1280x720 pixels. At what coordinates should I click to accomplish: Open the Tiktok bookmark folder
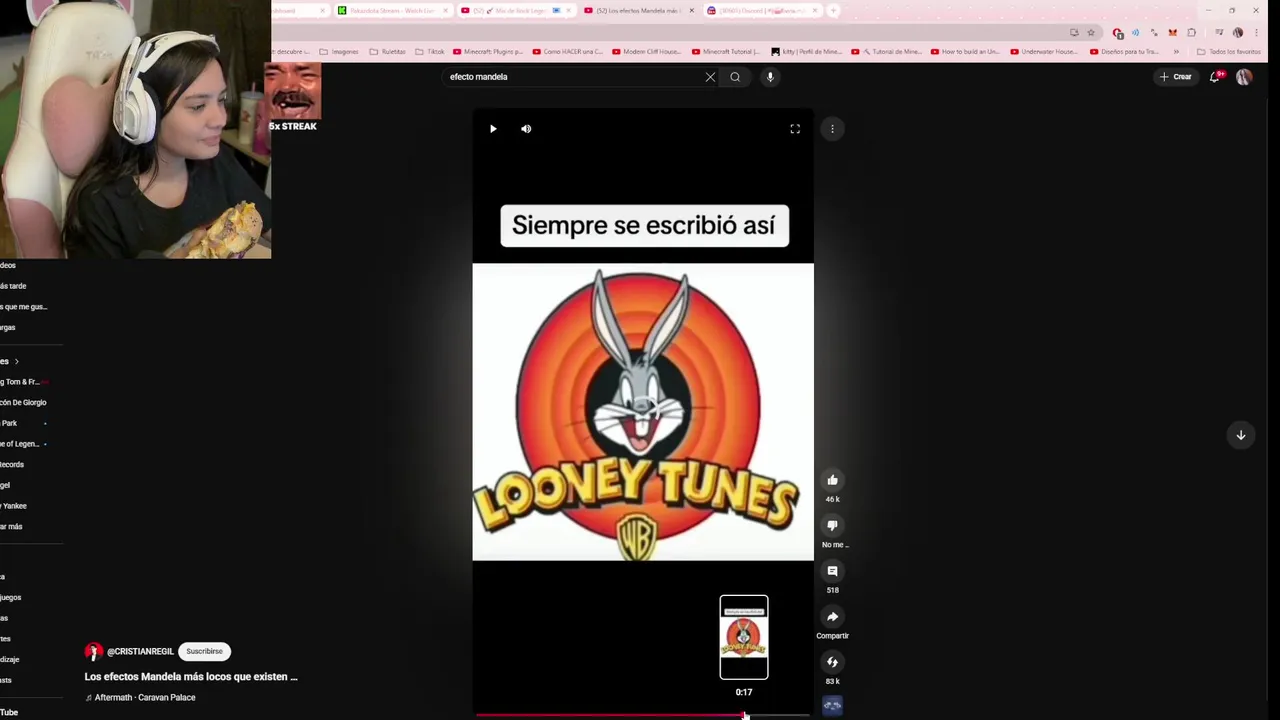(x=429, y=52)
